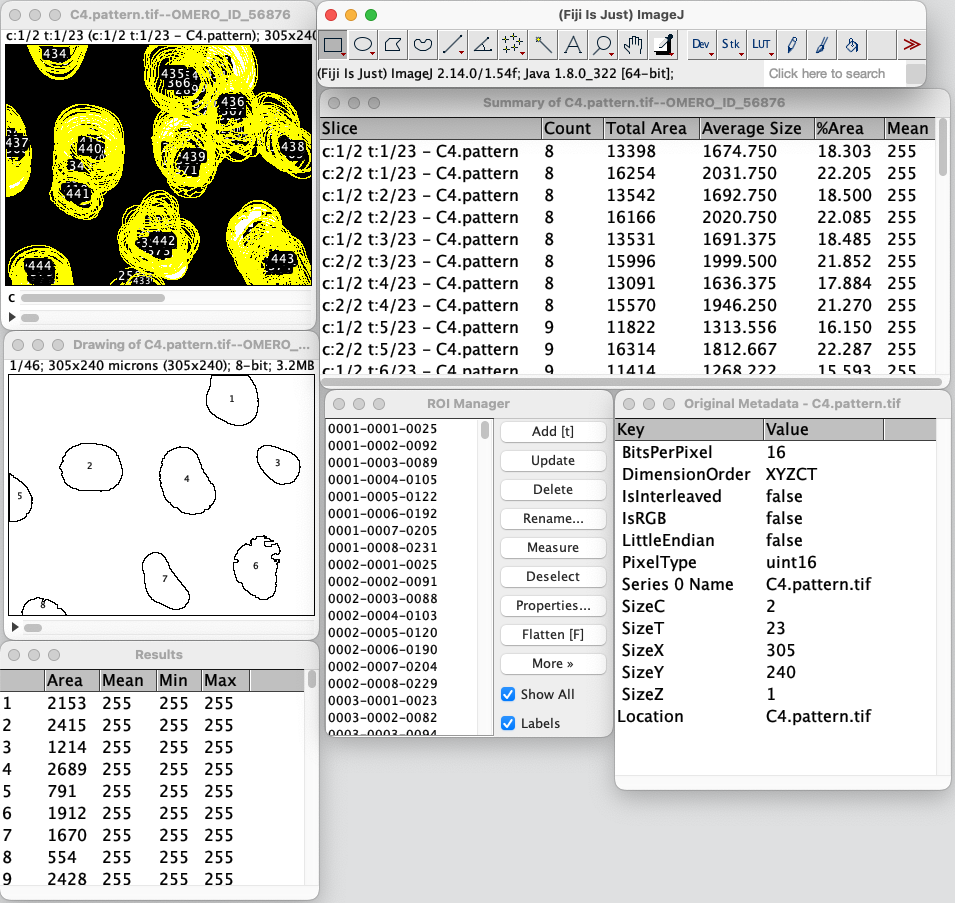Select the c:1/2 t:1/23 row in Summary
This screenshot has height=903, width=955.
627,151
